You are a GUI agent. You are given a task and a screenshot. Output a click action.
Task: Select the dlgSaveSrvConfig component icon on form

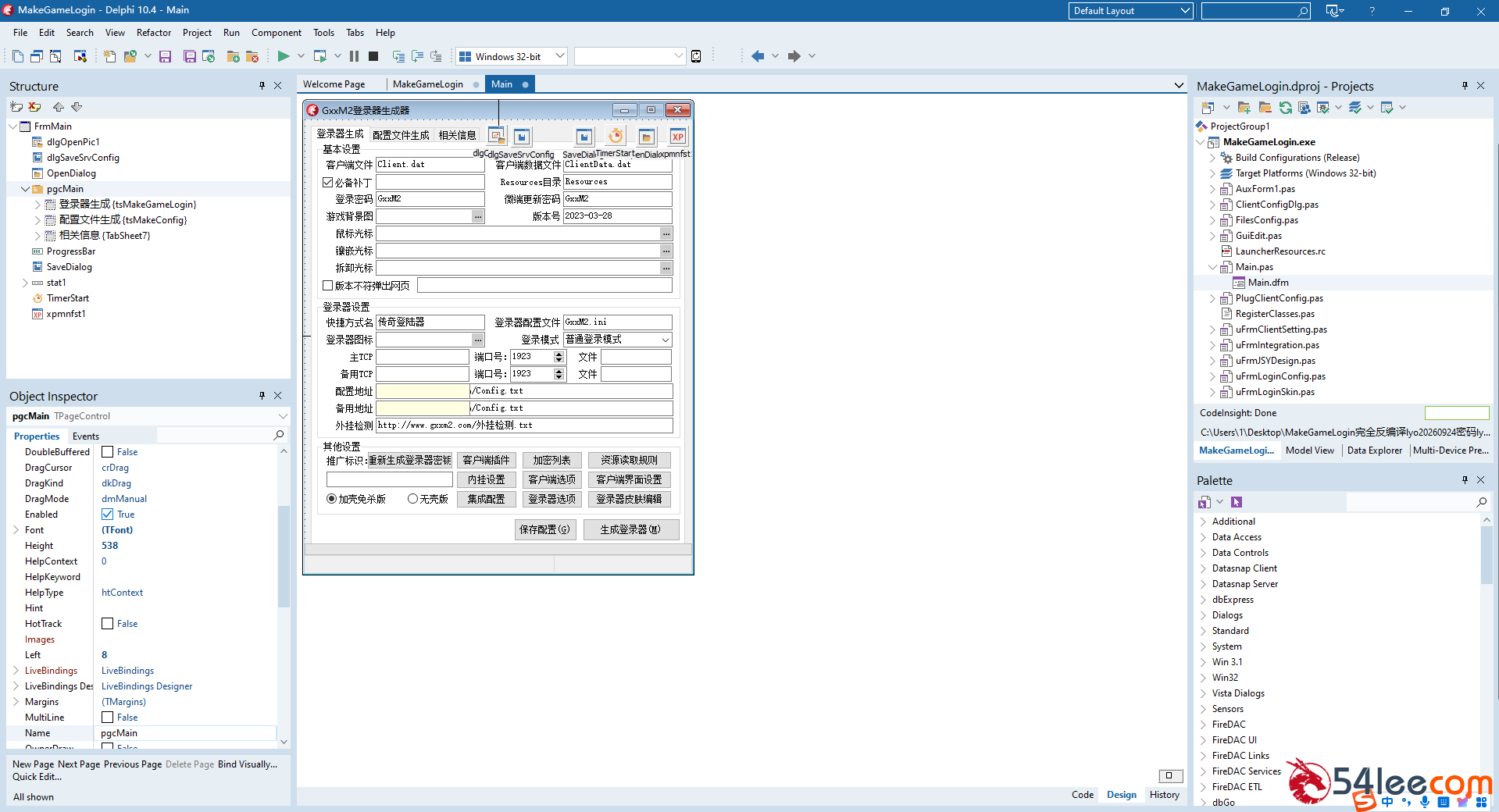[522, 137]
